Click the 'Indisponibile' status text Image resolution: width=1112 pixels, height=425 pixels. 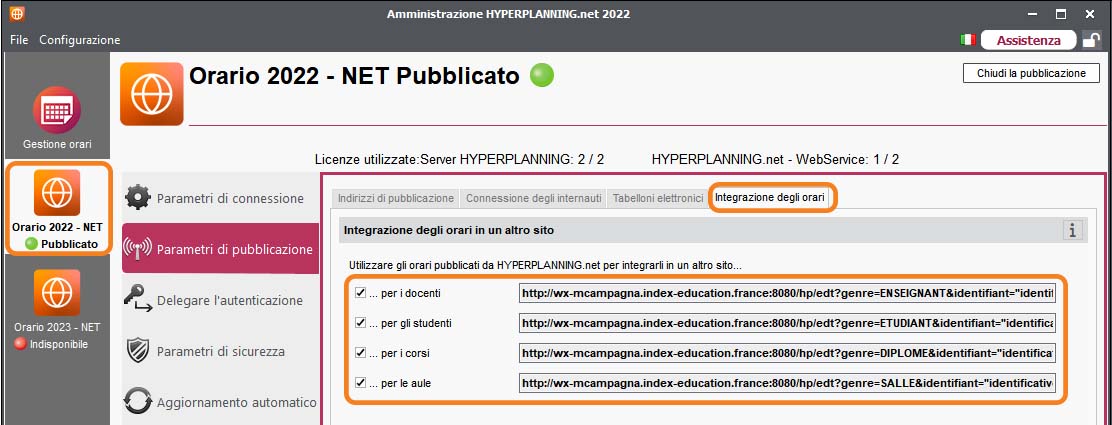tap(59, 344)
